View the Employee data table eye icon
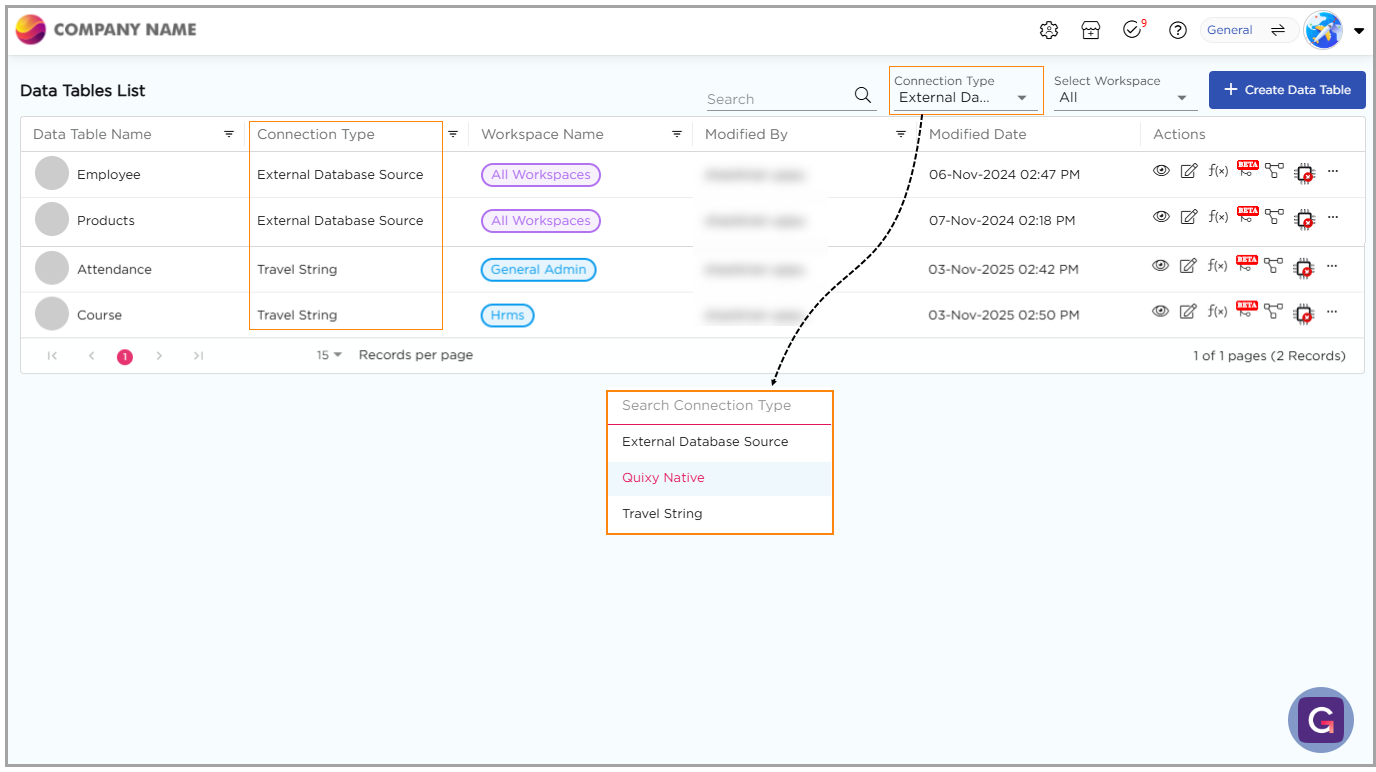 point(1161,171)
